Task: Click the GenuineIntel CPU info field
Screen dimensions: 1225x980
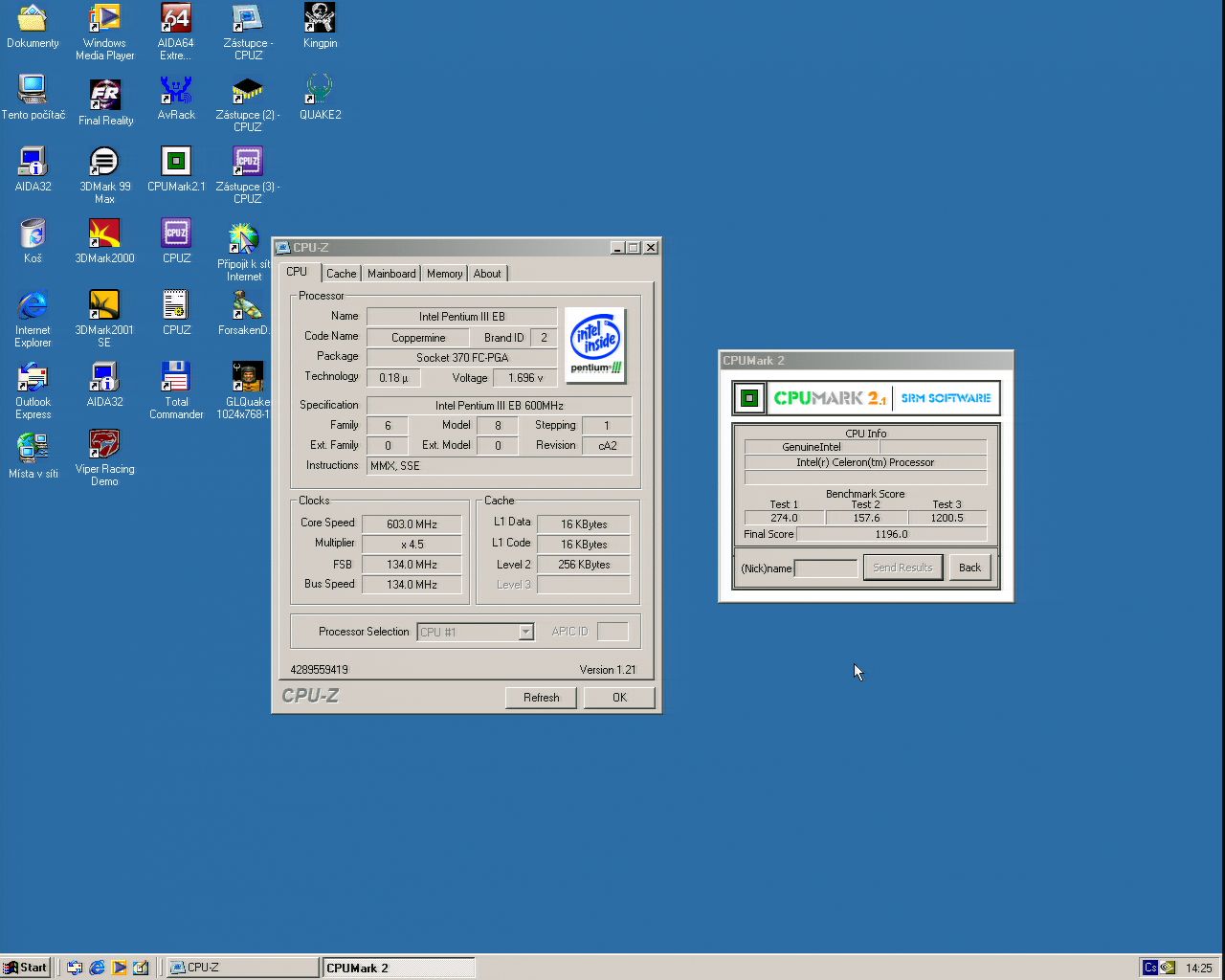Action: (812, 447)
